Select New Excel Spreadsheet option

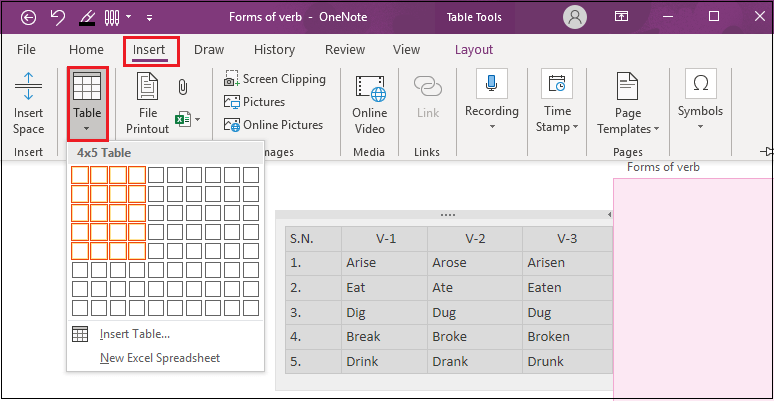(x=159, y=358)
